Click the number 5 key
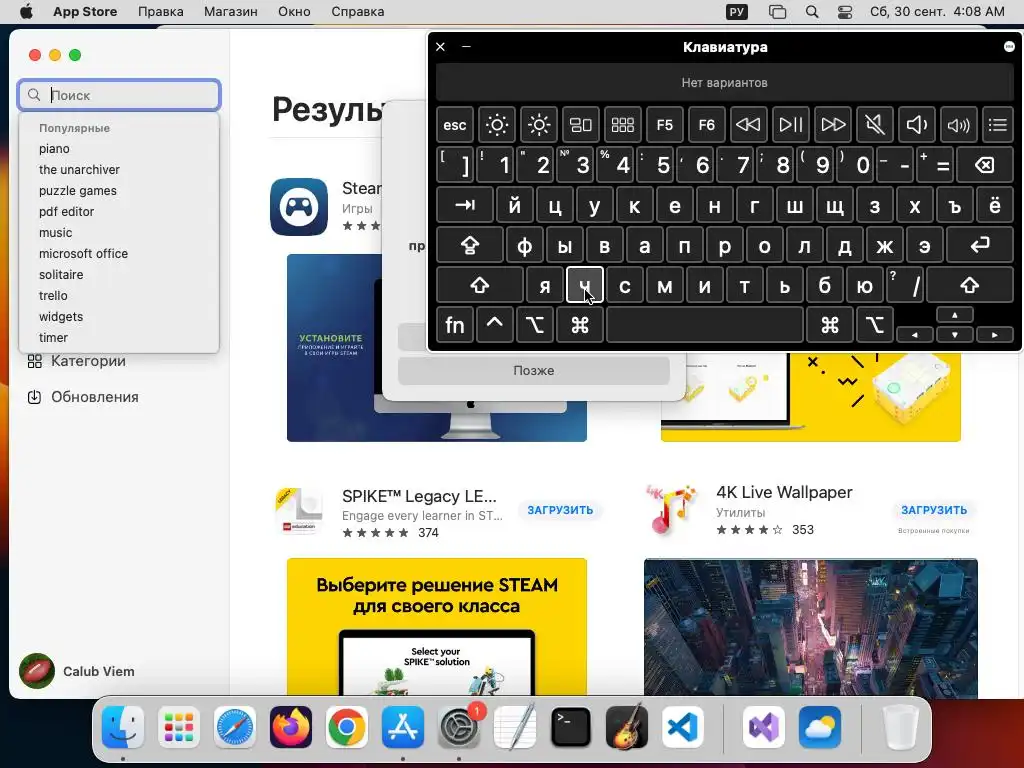Image resolution: width=1024 pixels, height=768 pixels. (x=656, y=165)
